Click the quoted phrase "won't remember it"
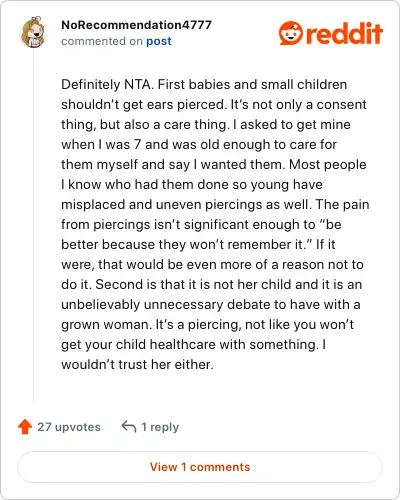 pos(248,244)
